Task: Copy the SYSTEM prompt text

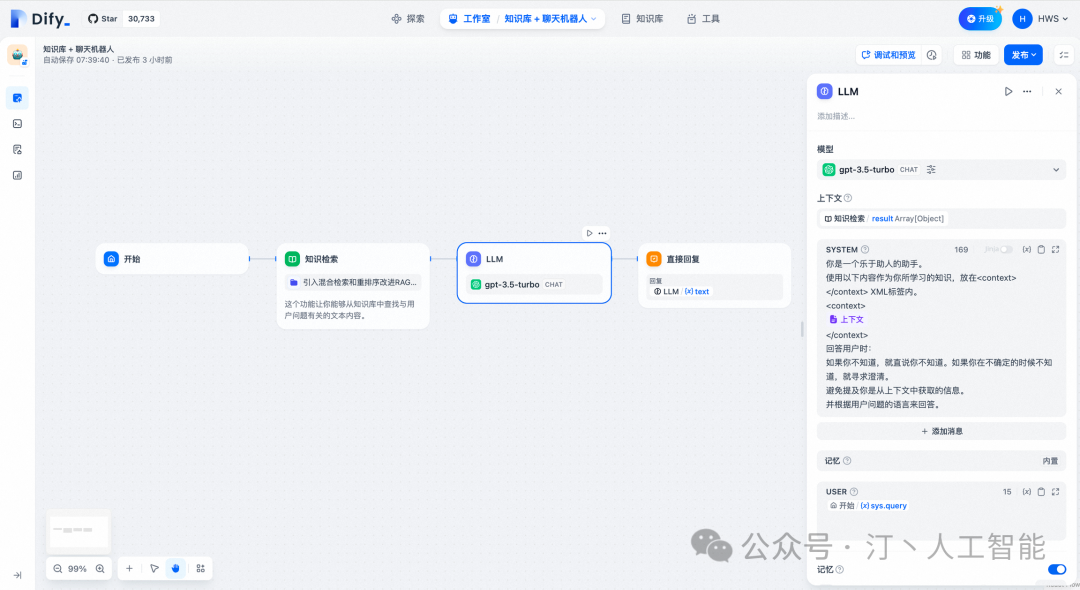Action: tap(1041, 250)
